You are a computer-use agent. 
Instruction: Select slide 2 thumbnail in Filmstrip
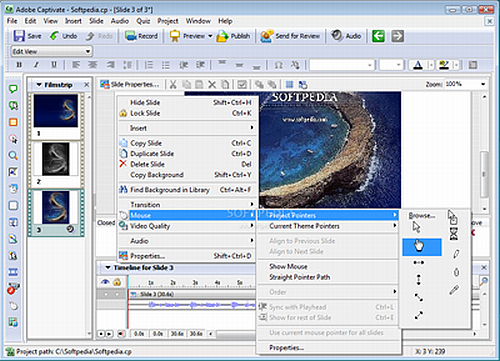point(56,159)
